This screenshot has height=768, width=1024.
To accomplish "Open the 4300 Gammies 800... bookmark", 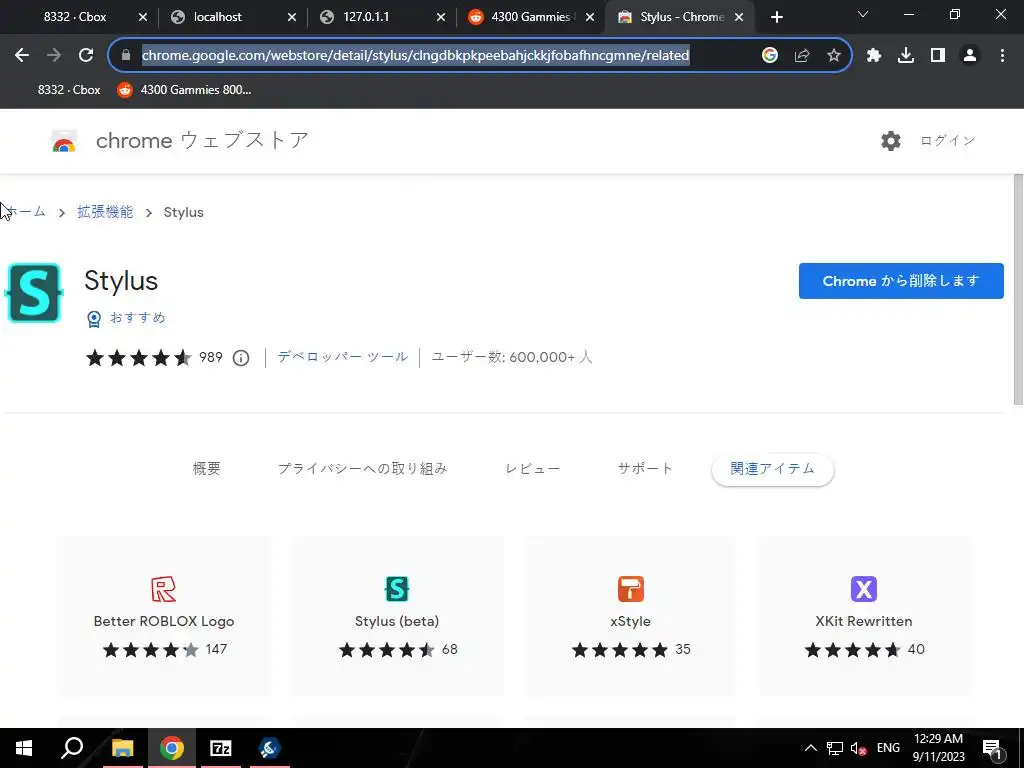I will click(x=184, y=90).
